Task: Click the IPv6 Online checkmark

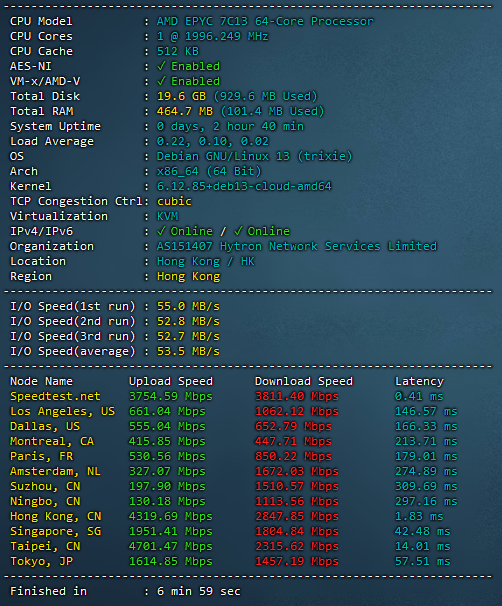Action: [x=238, y=231]
